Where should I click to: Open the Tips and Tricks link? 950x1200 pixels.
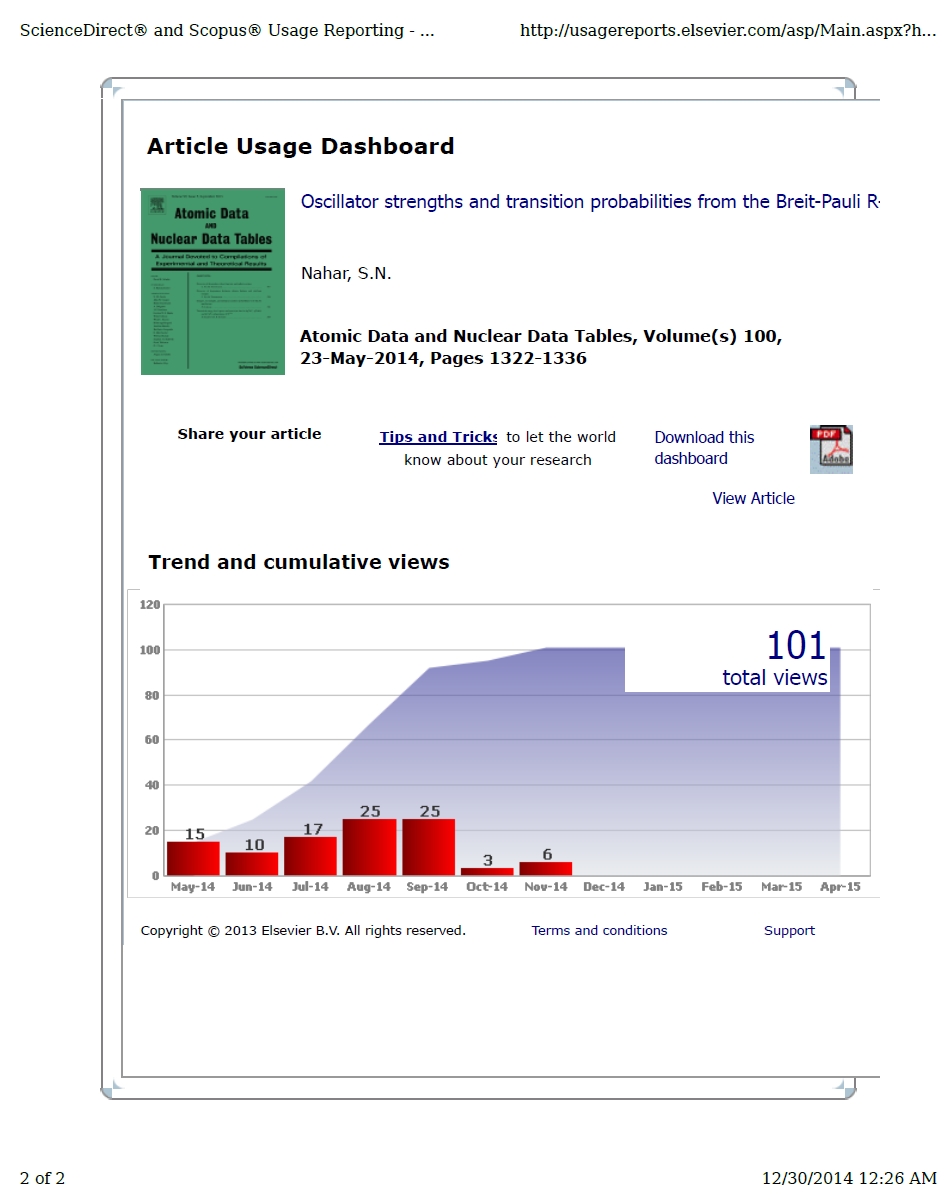click(x=438, y=437)
